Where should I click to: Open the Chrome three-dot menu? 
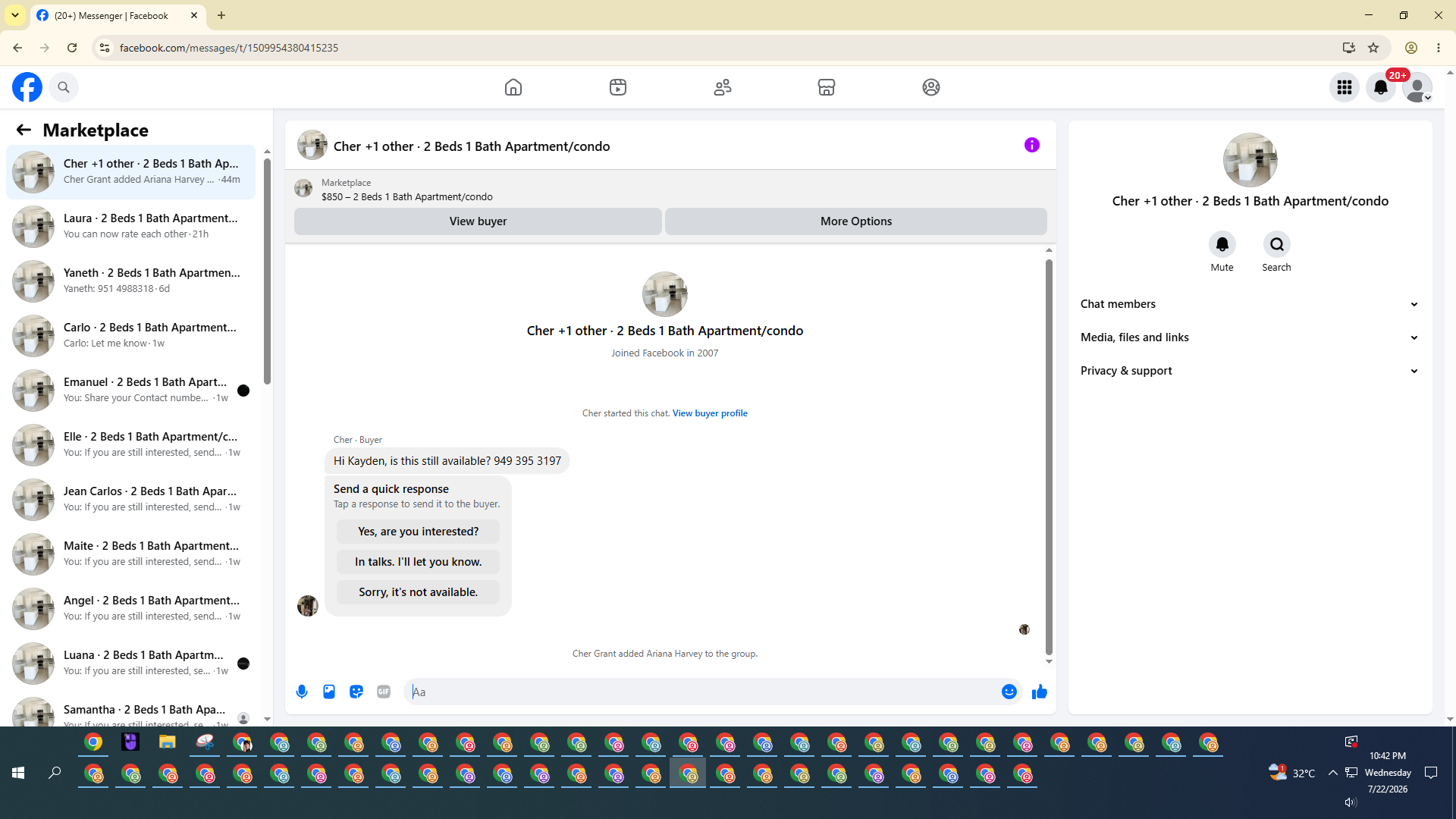pyautogui.click(x=1439, y=48)
